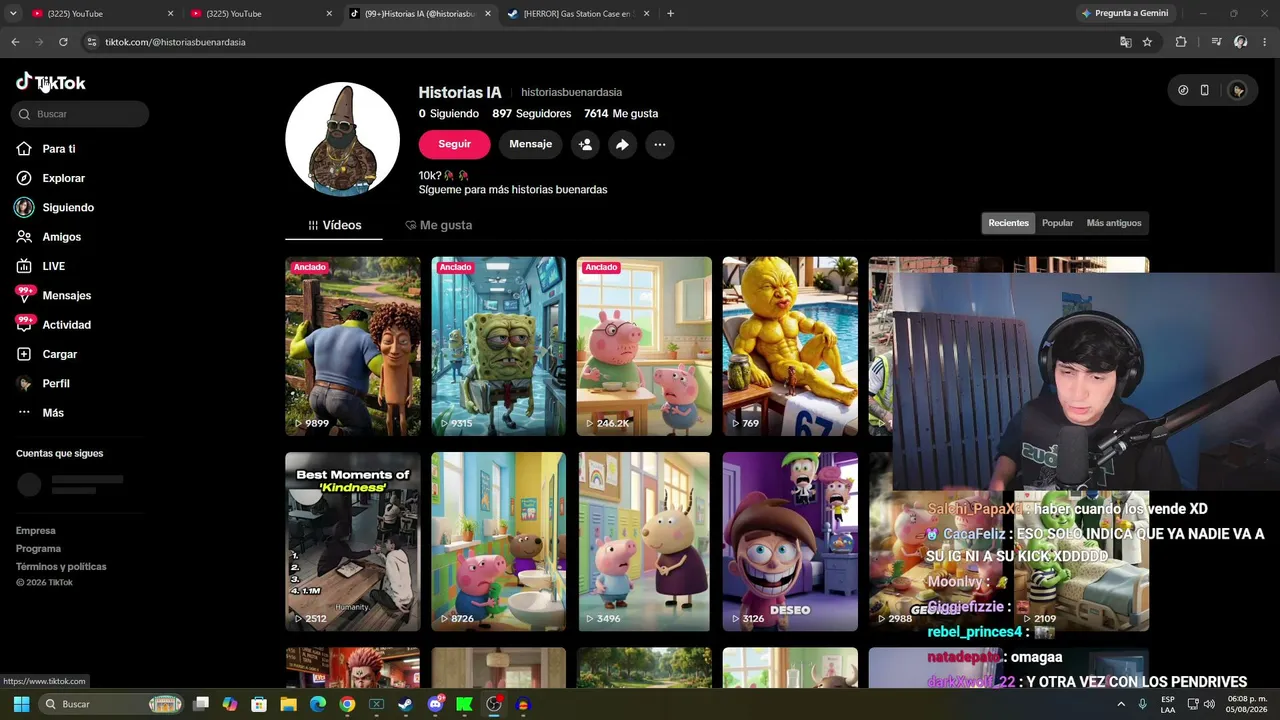Click the Mensaje button

coord(530,144)
